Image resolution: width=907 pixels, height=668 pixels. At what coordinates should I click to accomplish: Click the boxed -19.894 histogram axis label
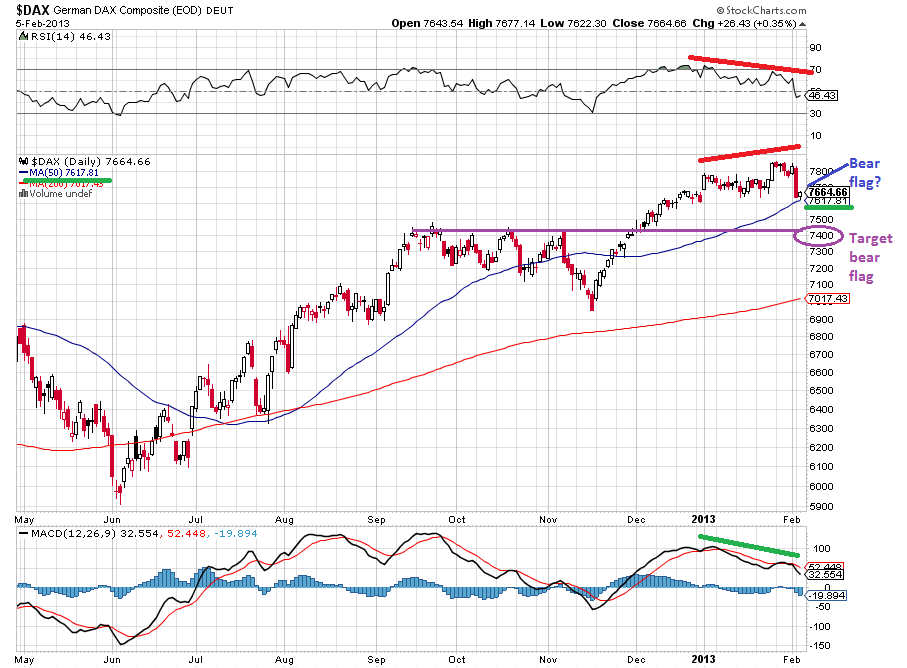(827, 596)
